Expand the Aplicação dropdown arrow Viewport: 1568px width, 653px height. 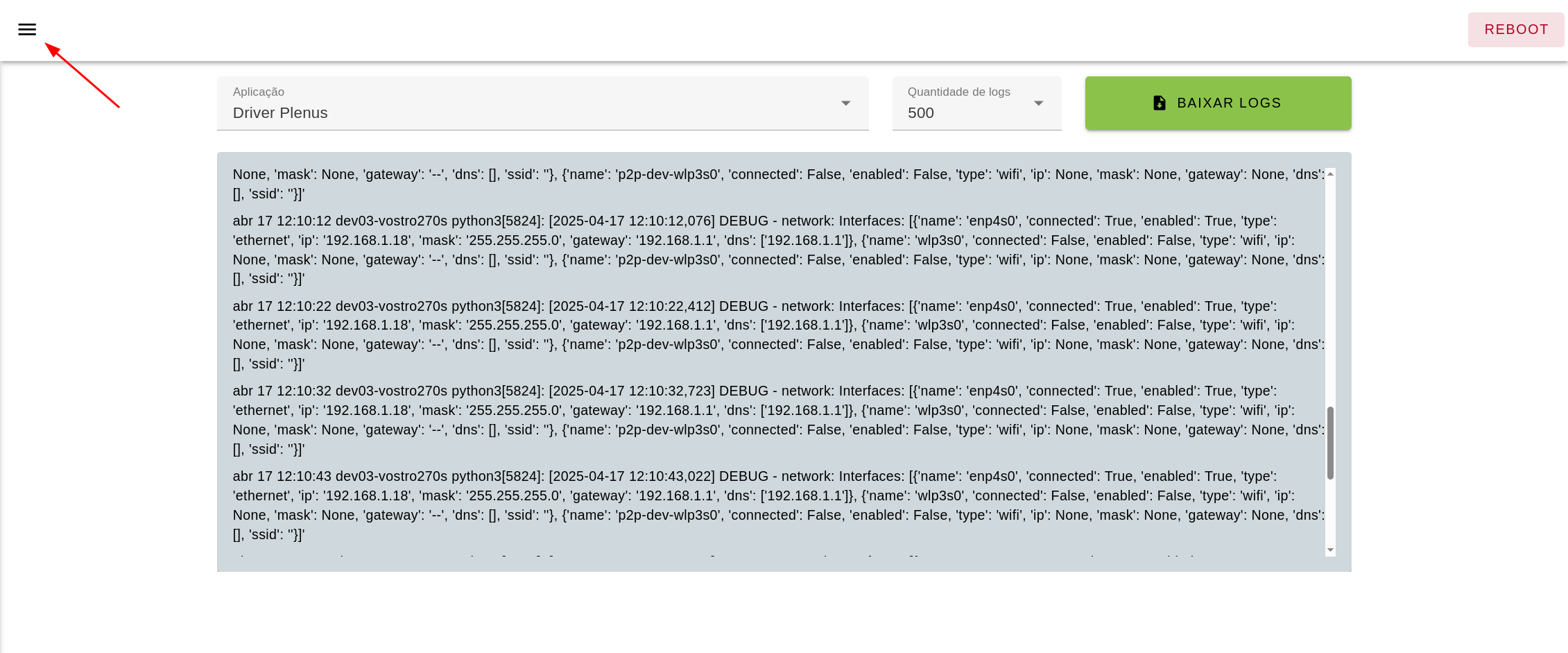click(845, 103)
